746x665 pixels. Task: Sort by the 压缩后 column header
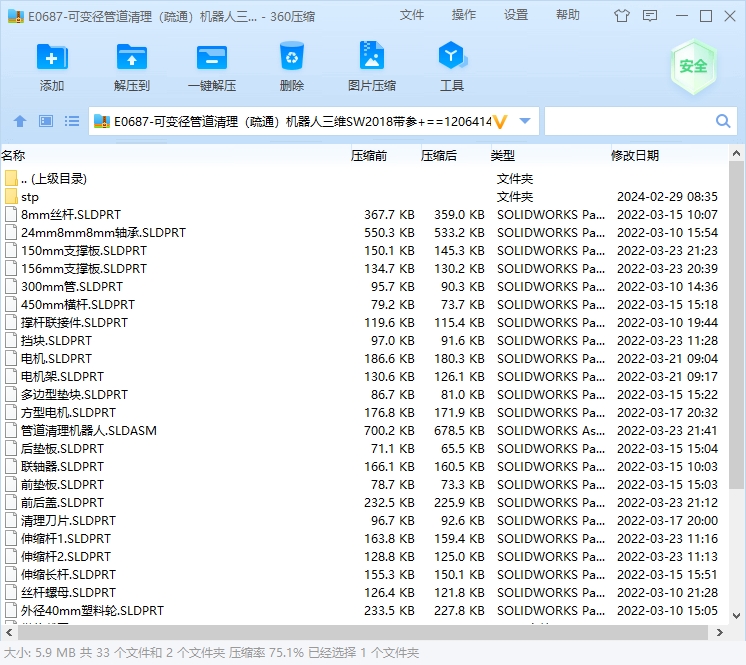(x=439, y=156)
